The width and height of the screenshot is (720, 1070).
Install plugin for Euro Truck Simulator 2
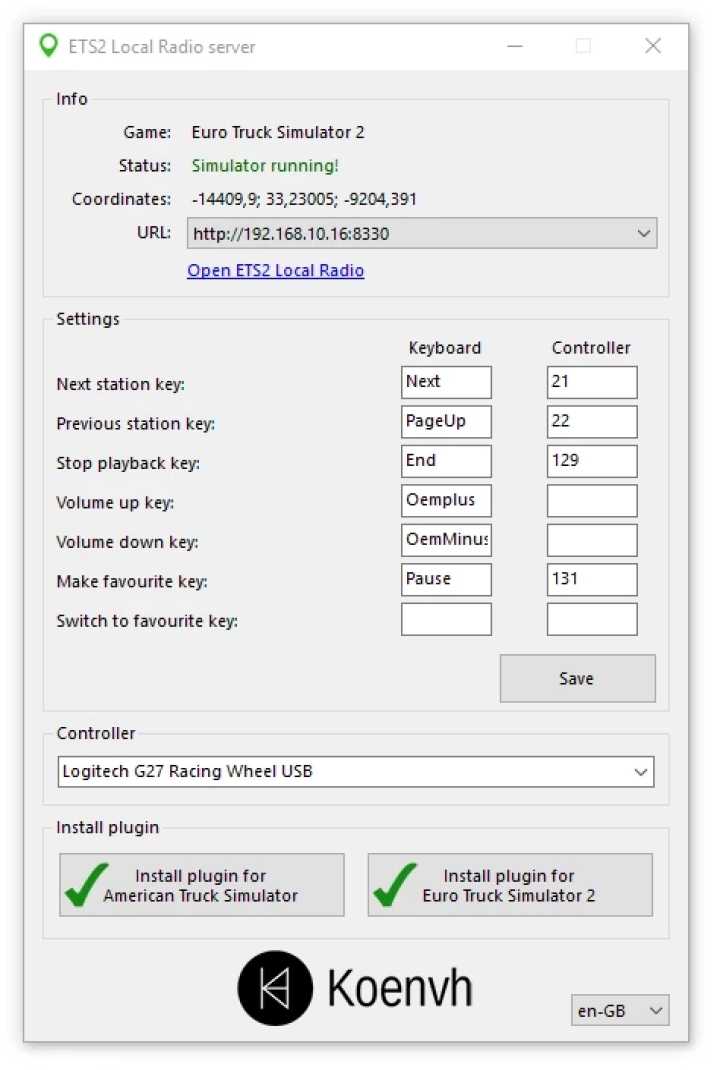click(x=510, y=885)
